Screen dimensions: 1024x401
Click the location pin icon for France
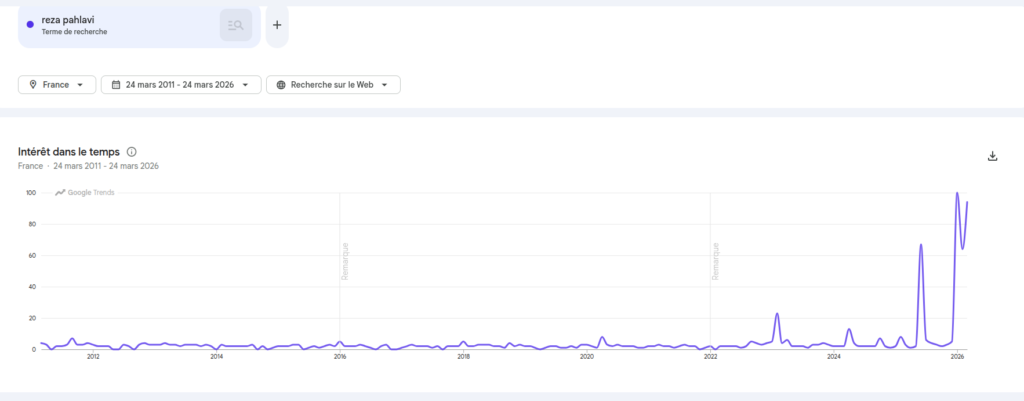pos(33,85)
